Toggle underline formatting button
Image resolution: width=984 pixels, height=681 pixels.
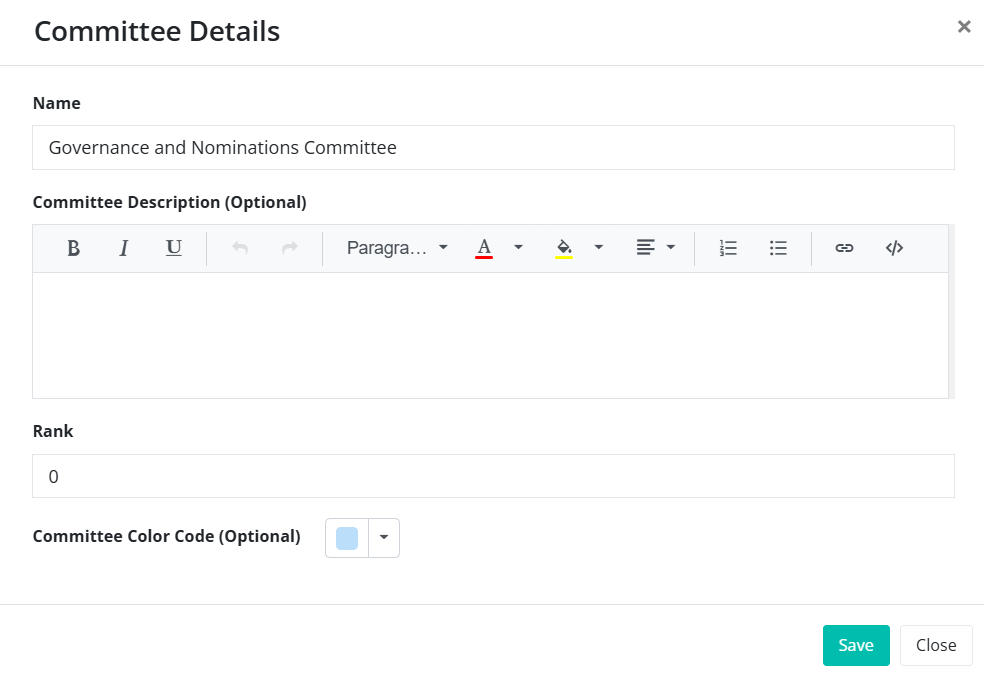coord(174,248)
